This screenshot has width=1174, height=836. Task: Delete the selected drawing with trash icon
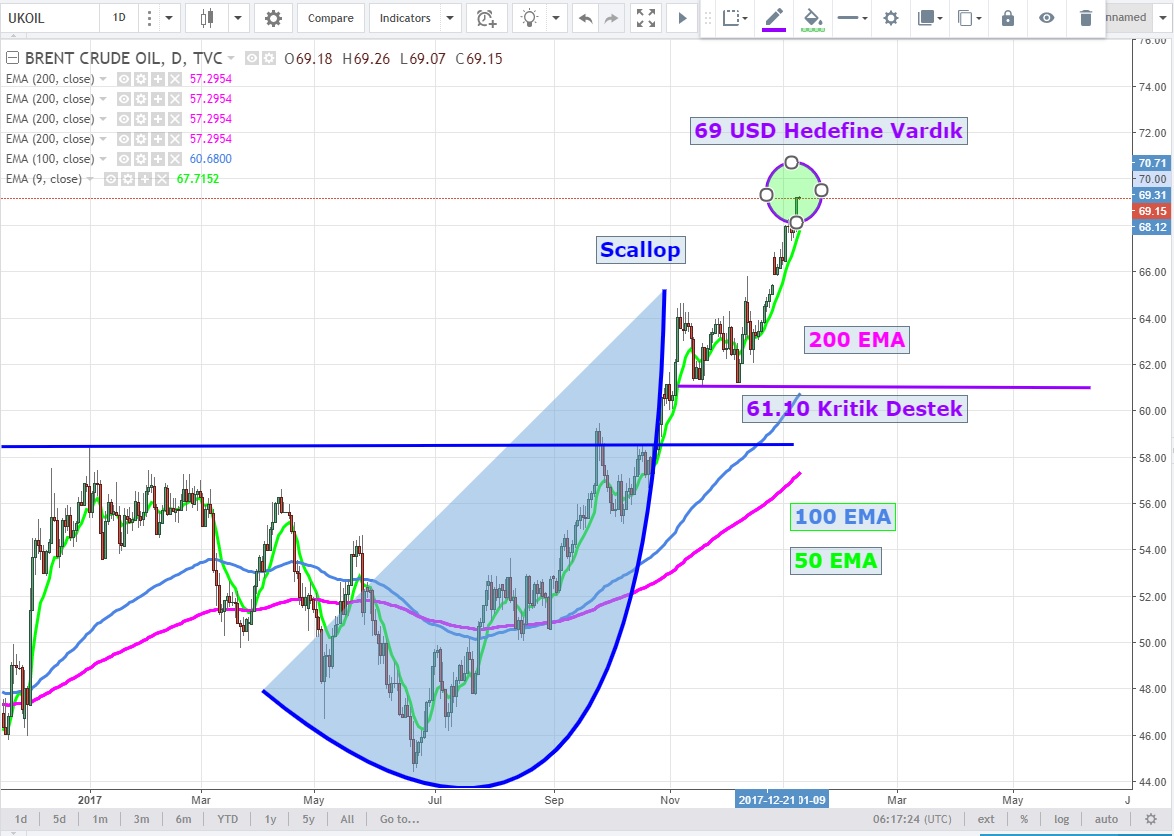pyautogui.click(x=1086, y=18)
